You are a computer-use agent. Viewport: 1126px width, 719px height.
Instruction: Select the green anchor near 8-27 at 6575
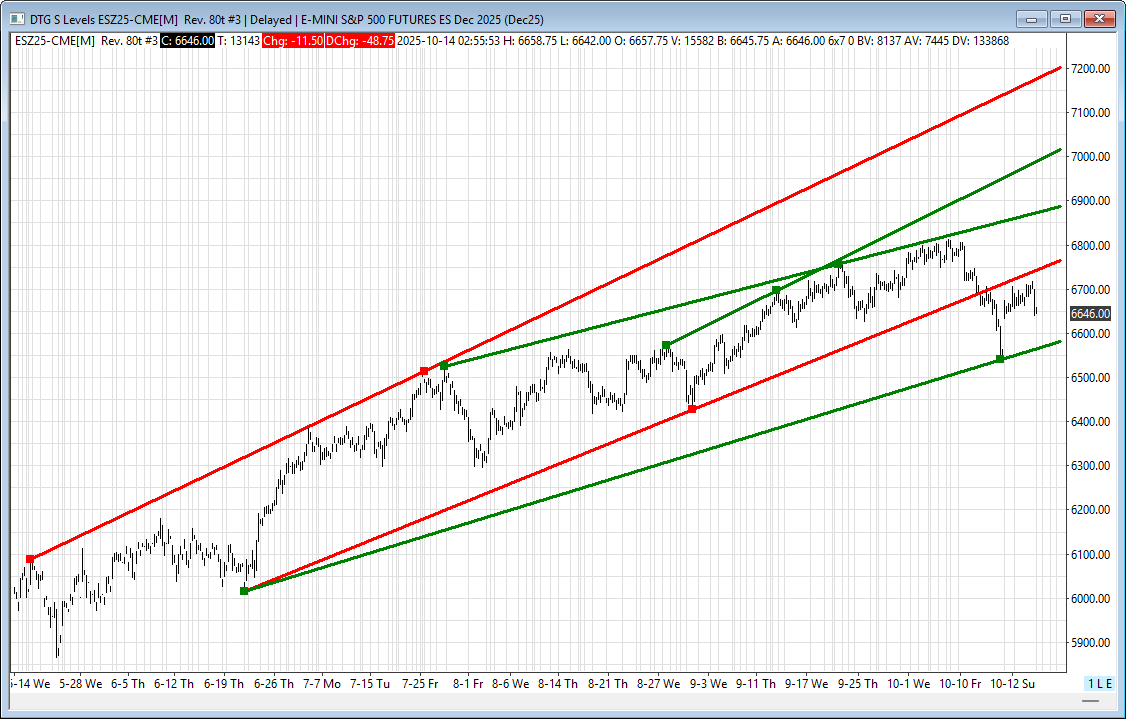point(666,345)
